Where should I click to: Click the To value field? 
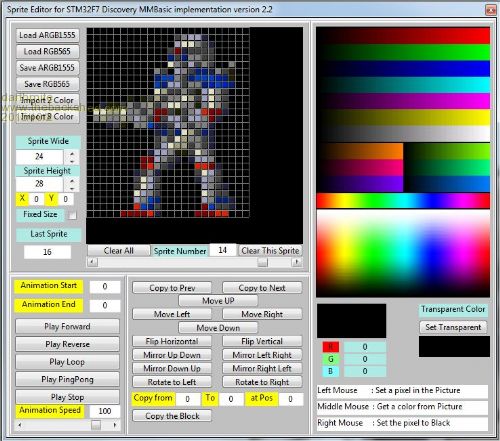(231, 399)
